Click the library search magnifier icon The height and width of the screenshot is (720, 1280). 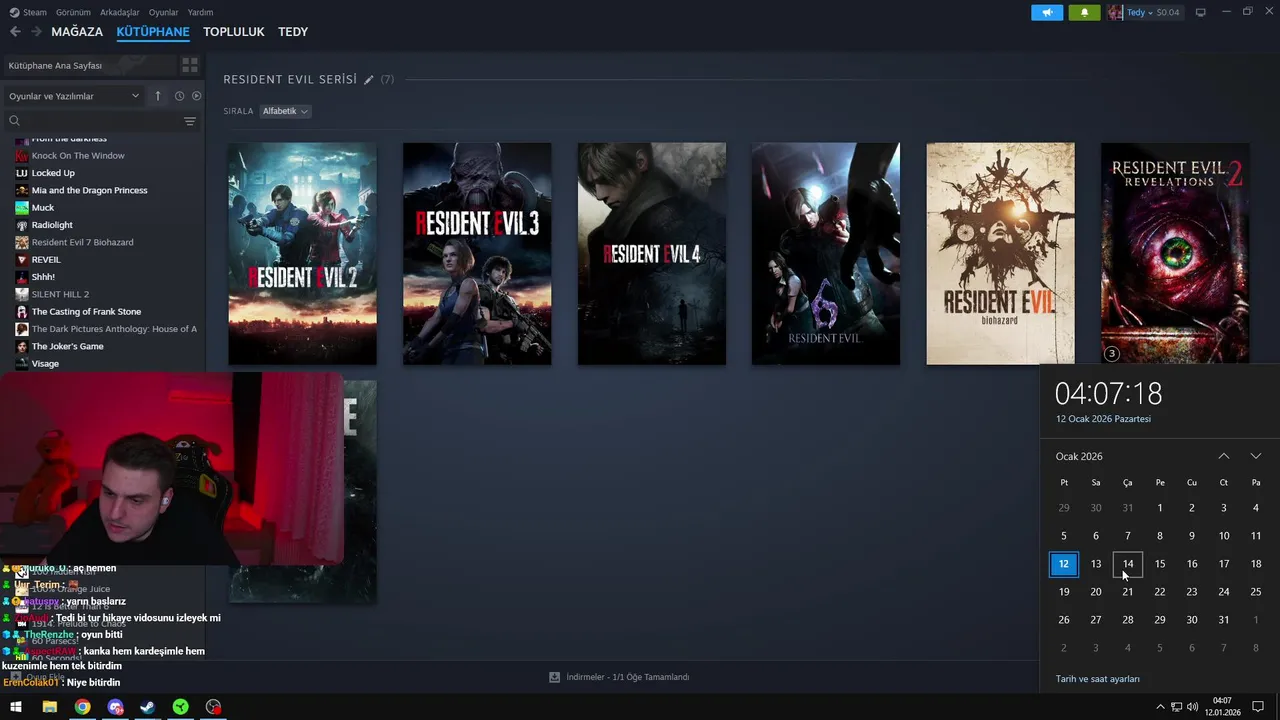pos(14,121)
